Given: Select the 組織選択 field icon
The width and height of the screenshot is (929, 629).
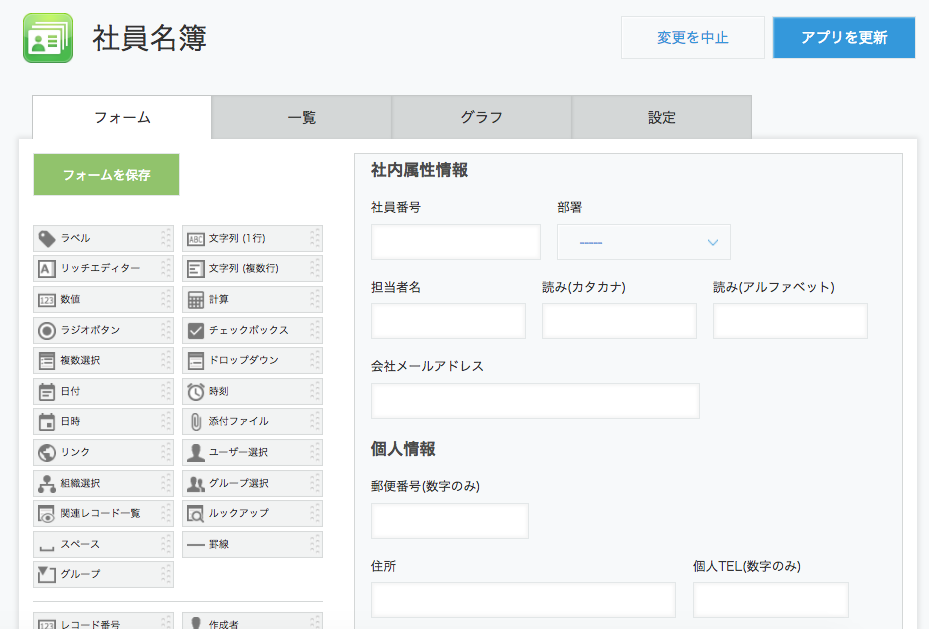Looking at the screenshot, I should pyautogui.click(x=47, y=484).
